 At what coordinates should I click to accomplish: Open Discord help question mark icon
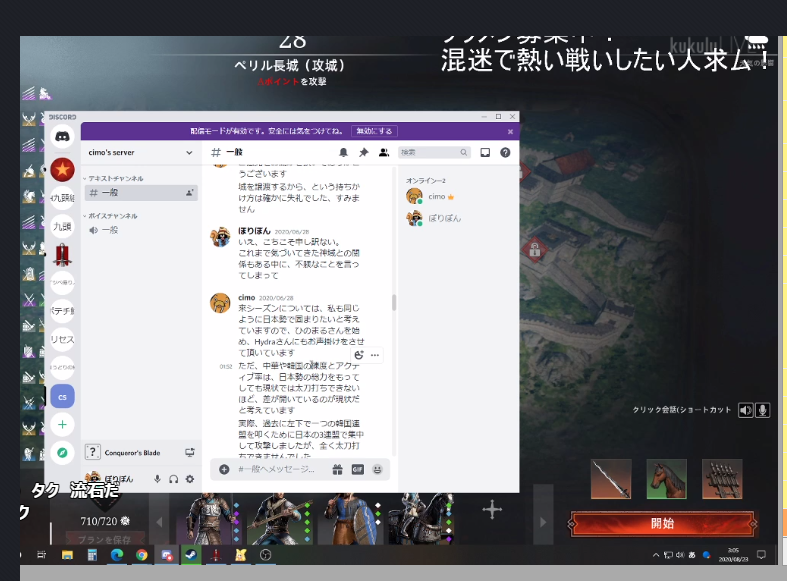point(505,153)
